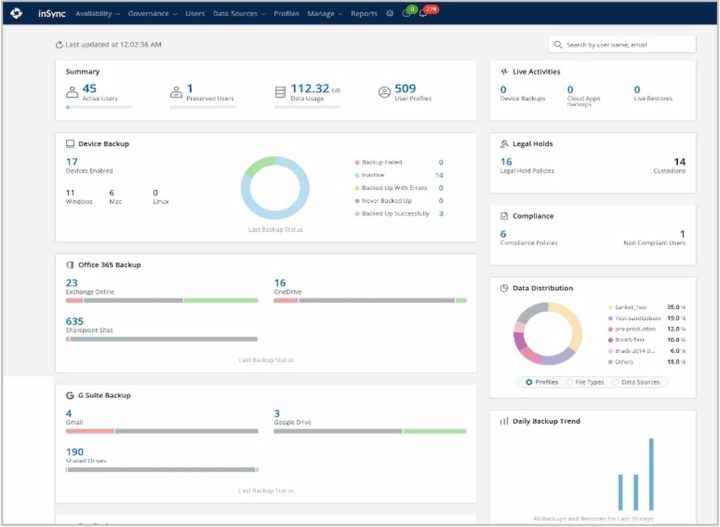
Task: Open the cloud status icon with green badge
Action: tap(407, 13)
